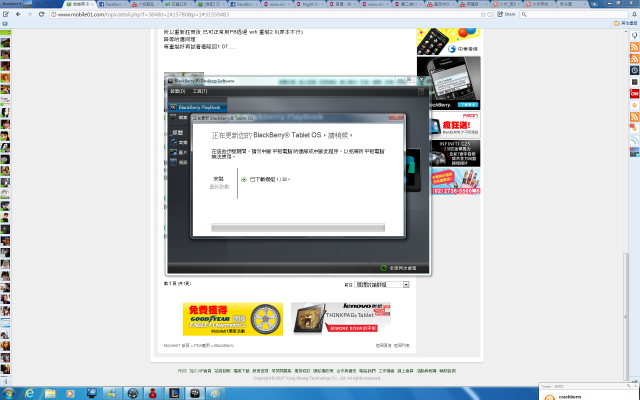This screenshot has height=400, width=640.
Task: Open Windows Media Player on taskbar
Action: [71, 393]
